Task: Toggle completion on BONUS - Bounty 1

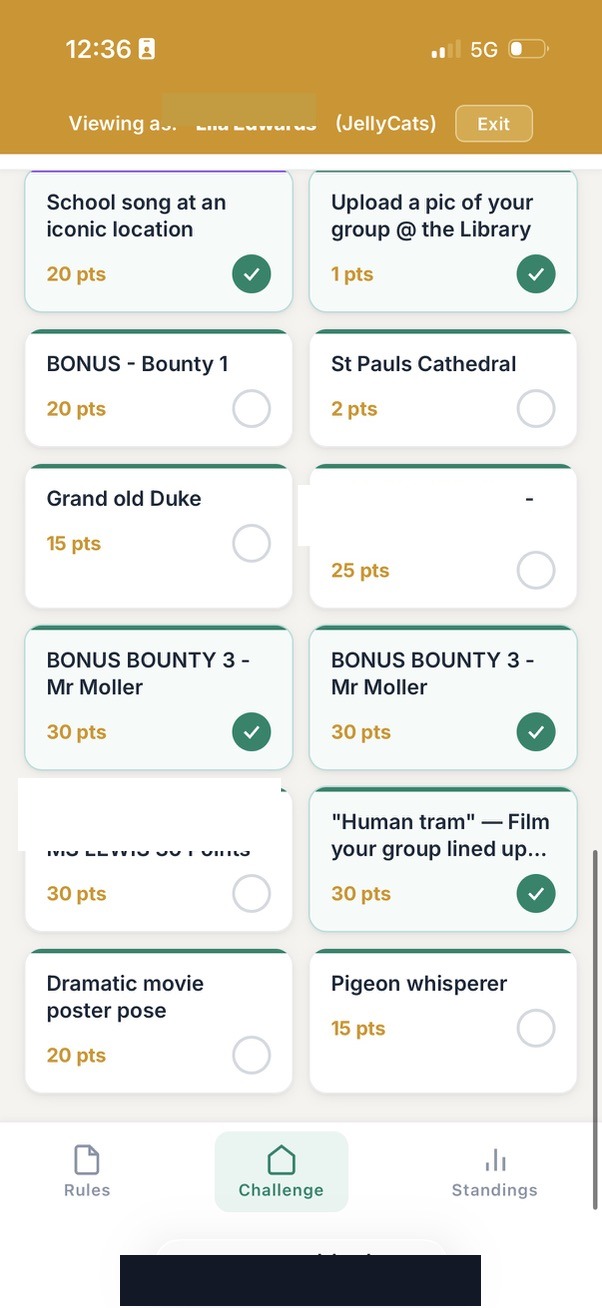Action: point(251,408)
